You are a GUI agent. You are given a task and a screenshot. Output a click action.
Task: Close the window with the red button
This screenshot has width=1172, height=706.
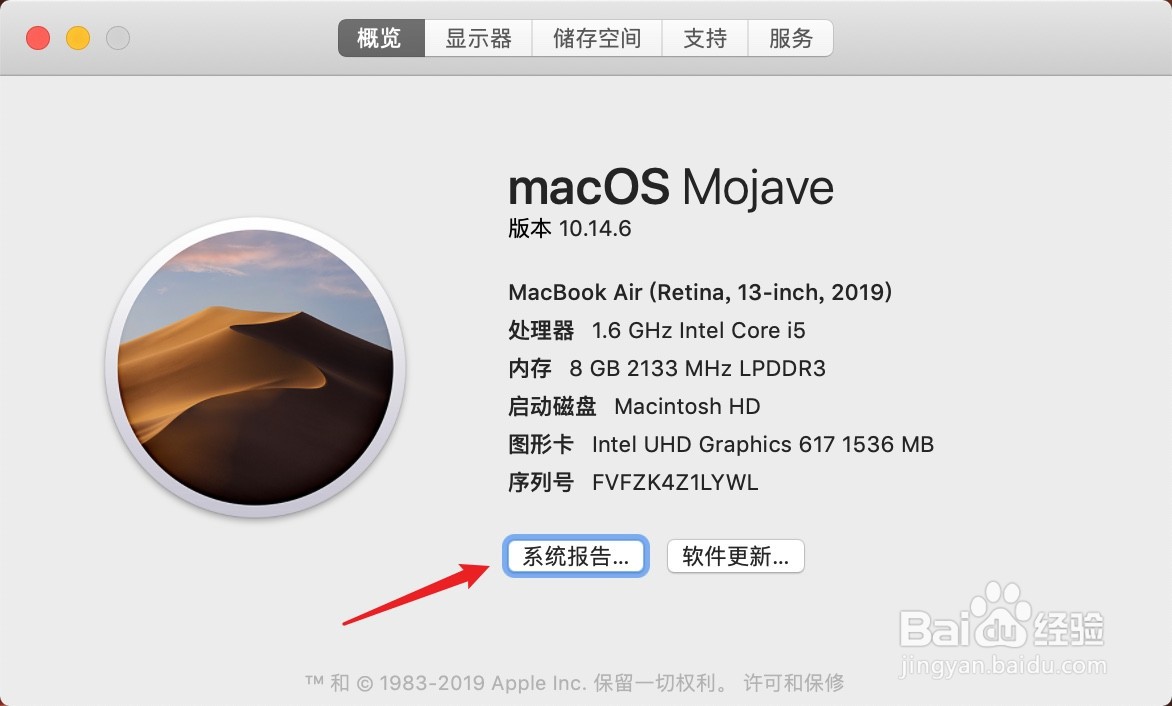38,37
